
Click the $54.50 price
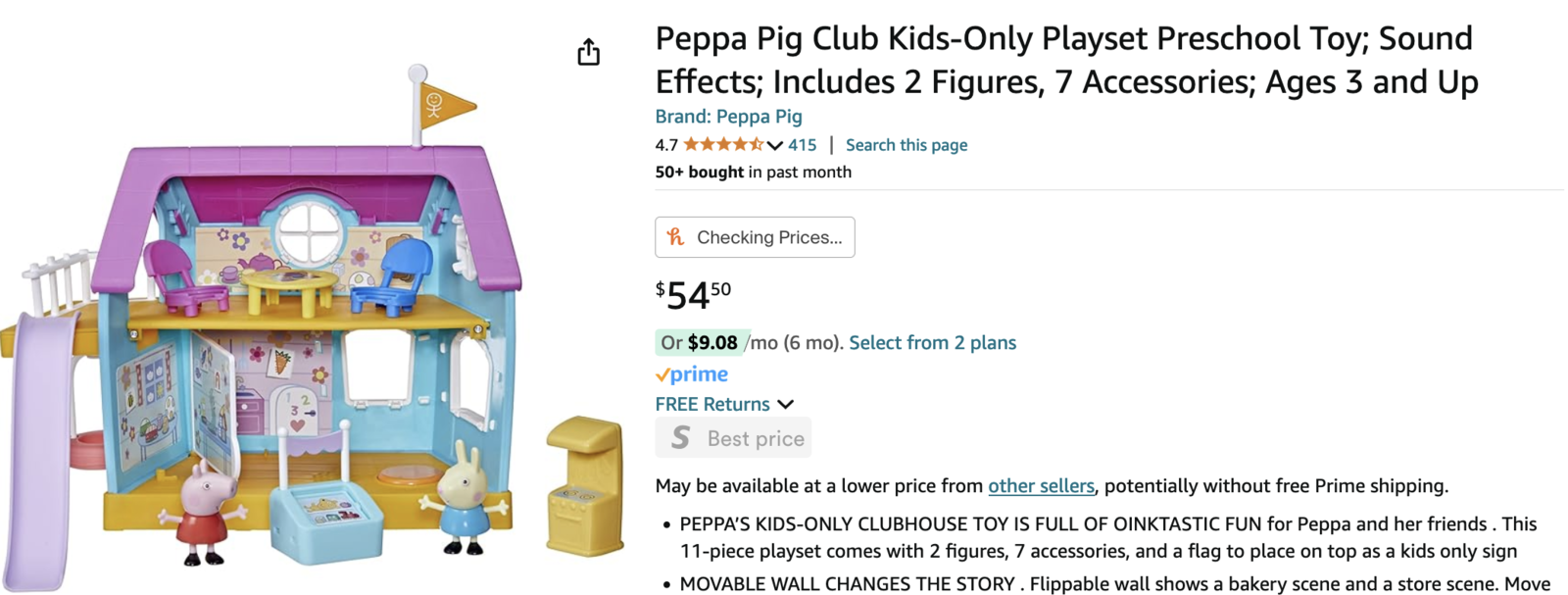pyautogui.click(x=693, y=294)
